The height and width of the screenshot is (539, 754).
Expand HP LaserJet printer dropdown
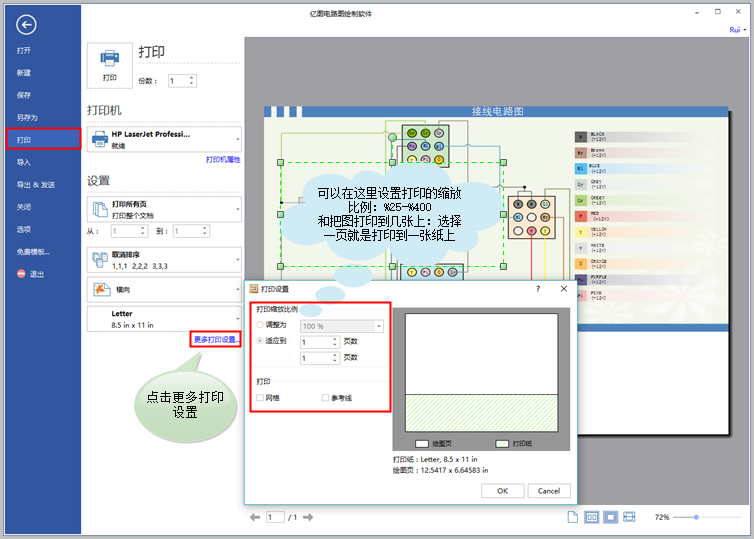164,139
